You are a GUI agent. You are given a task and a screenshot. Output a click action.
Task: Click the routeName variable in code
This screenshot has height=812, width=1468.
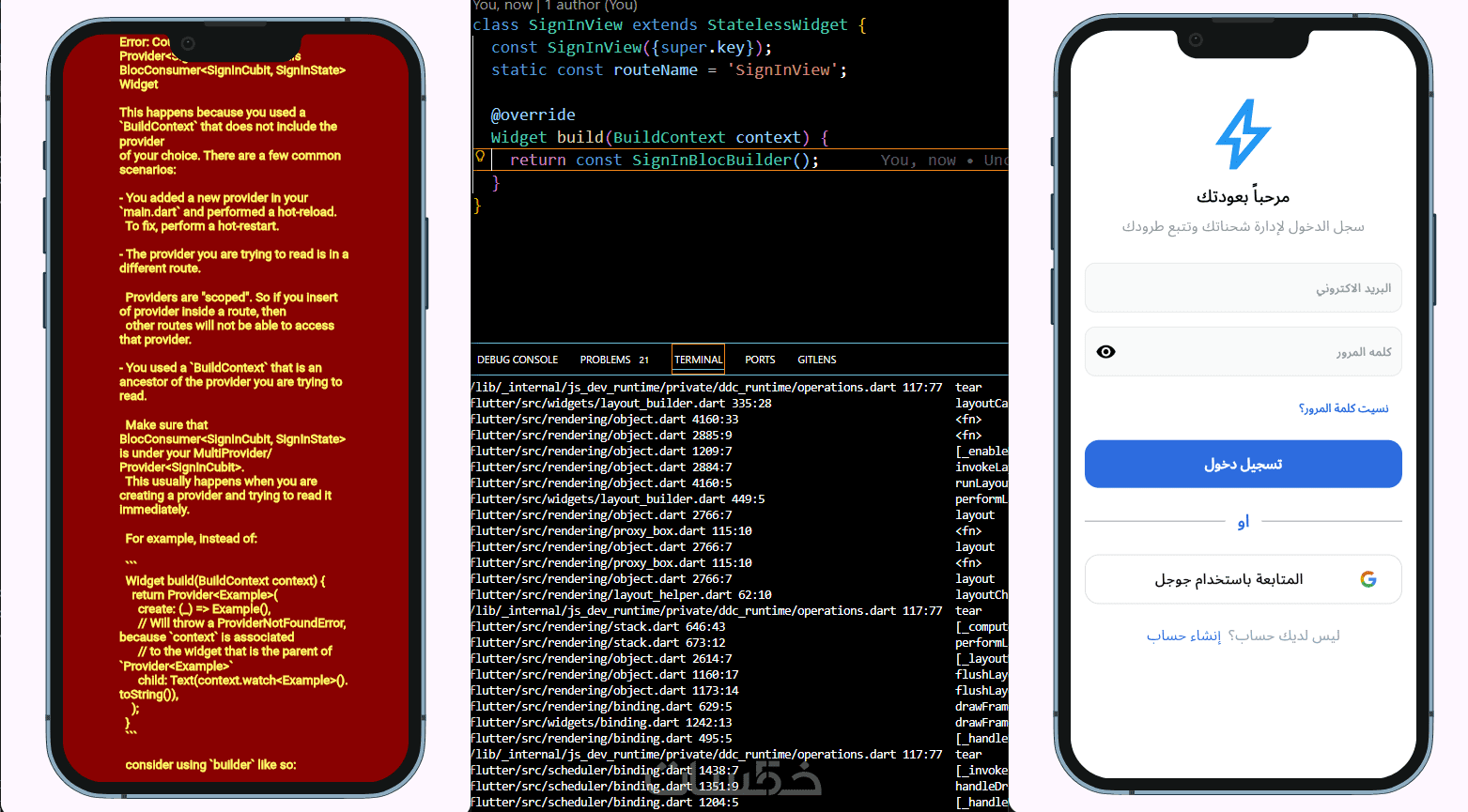pos(656,69)
